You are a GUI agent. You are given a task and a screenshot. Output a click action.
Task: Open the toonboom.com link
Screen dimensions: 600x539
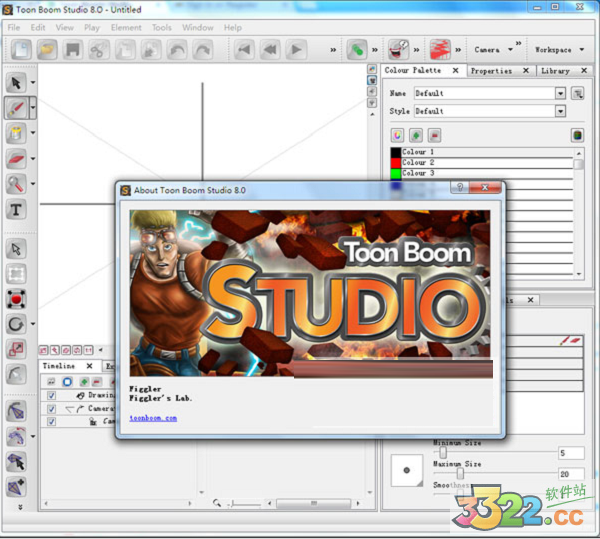[x=153, y=418]
